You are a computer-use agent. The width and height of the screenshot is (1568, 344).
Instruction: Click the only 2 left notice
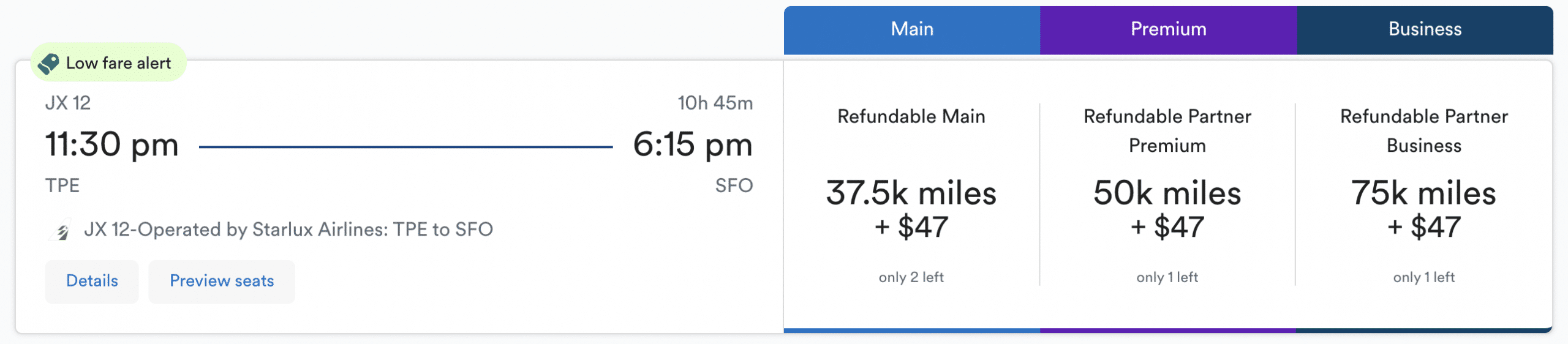click(x=911, y=277)
